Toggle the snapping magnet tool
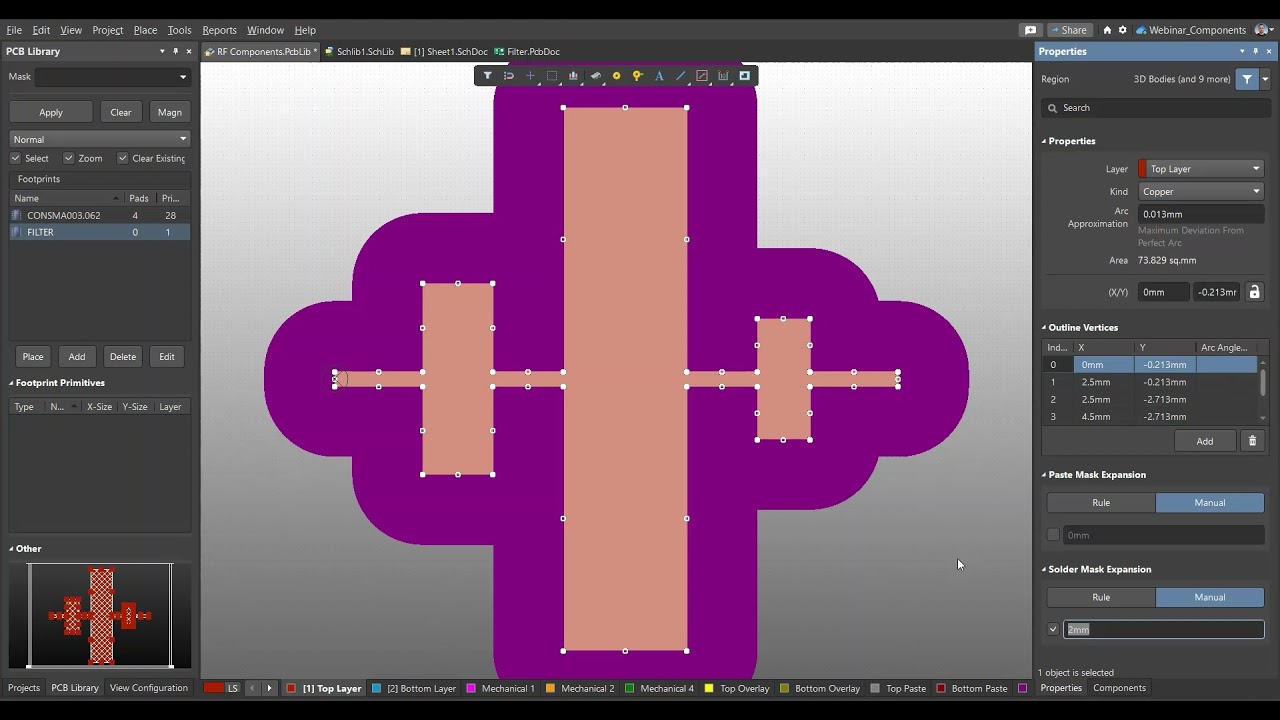 pyautogui.click(x=509, y=76)
